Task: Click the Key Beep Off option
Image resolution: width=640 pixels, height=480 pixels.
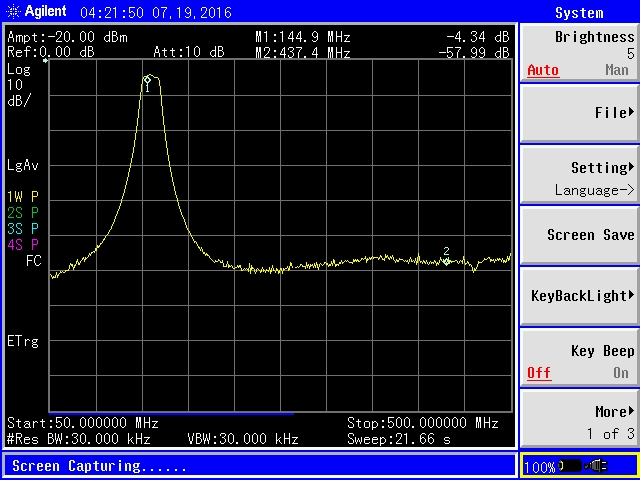Action: point(539,373)
